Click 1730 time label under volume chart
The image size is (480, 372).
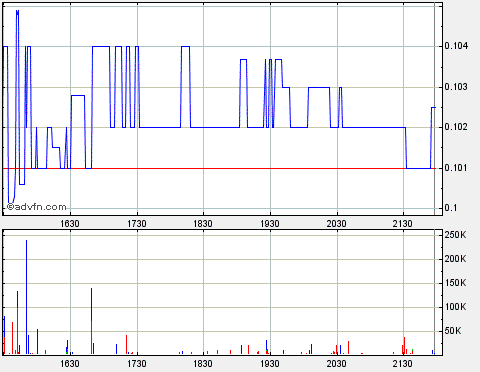coord(137,363)
